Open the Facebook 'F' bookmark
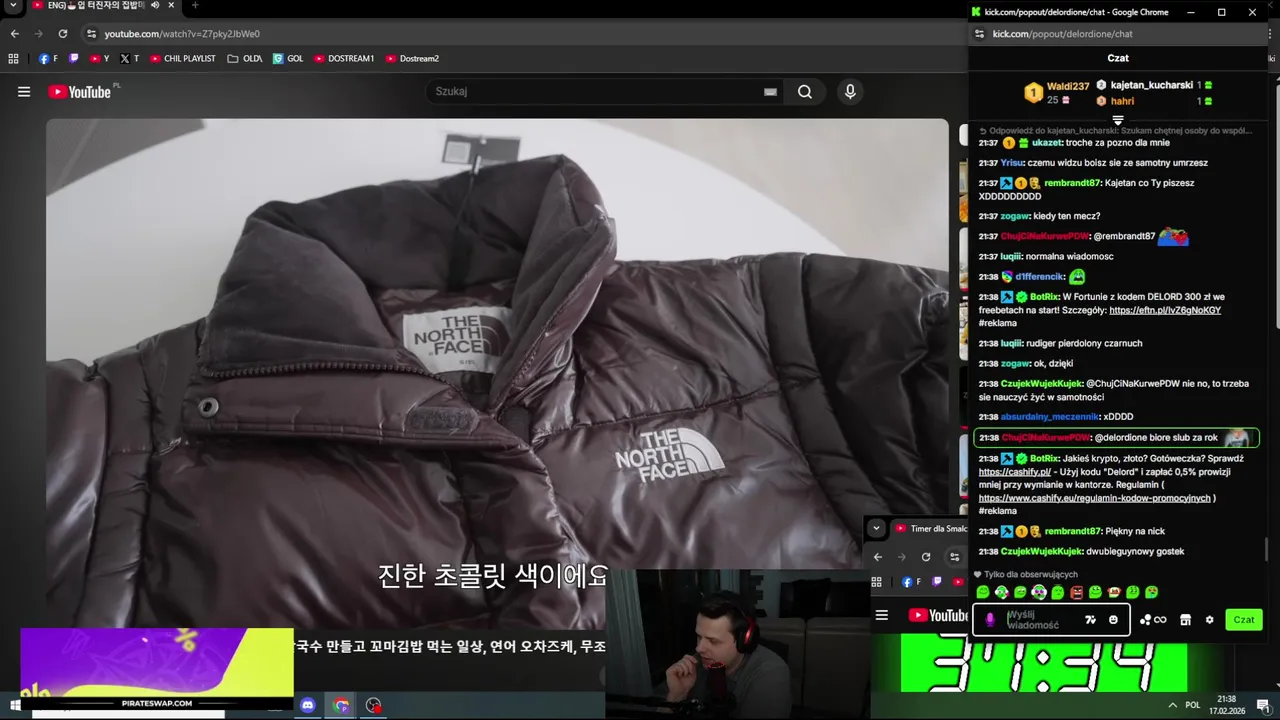This screenshot has height=720, width=1280. (48, 59)
